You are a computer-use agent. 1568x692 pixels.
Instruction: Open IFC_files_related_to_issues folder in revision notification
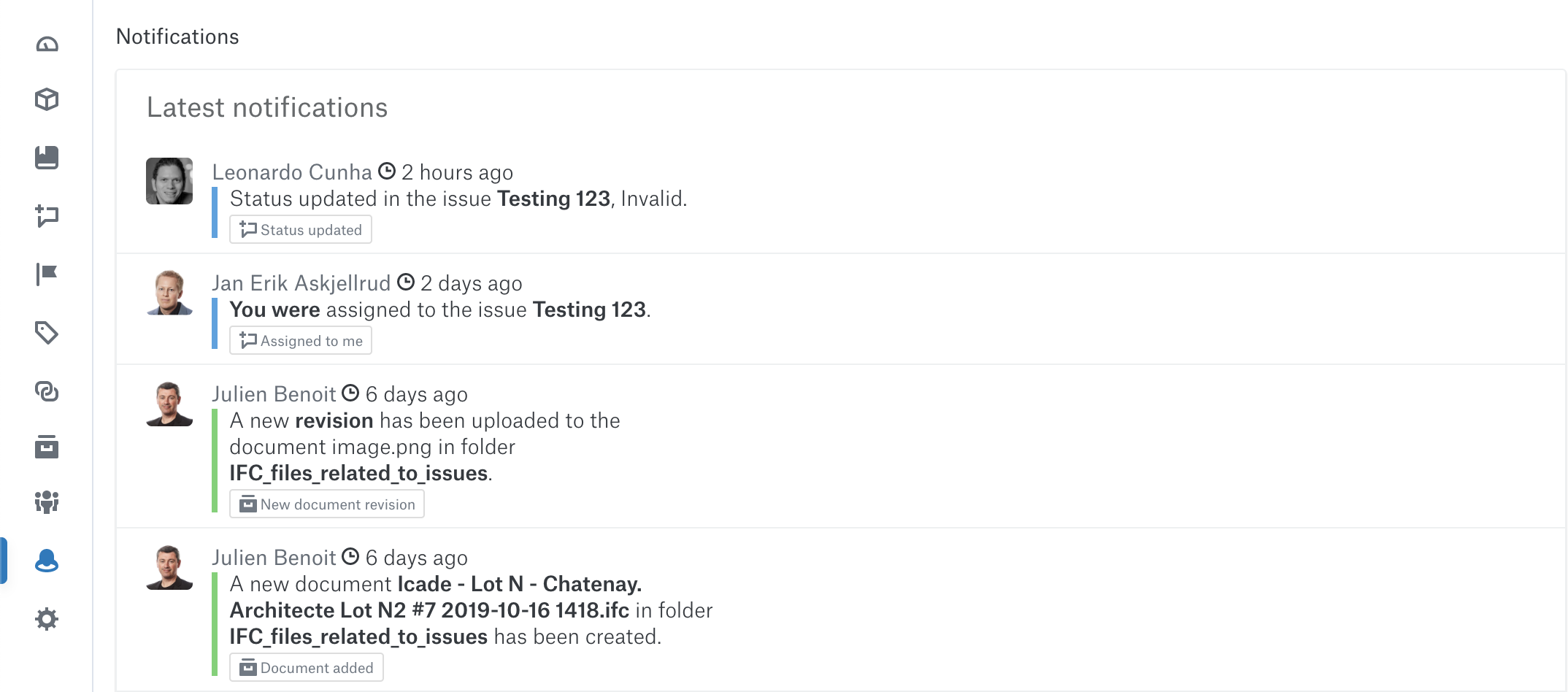pos(358,473)
